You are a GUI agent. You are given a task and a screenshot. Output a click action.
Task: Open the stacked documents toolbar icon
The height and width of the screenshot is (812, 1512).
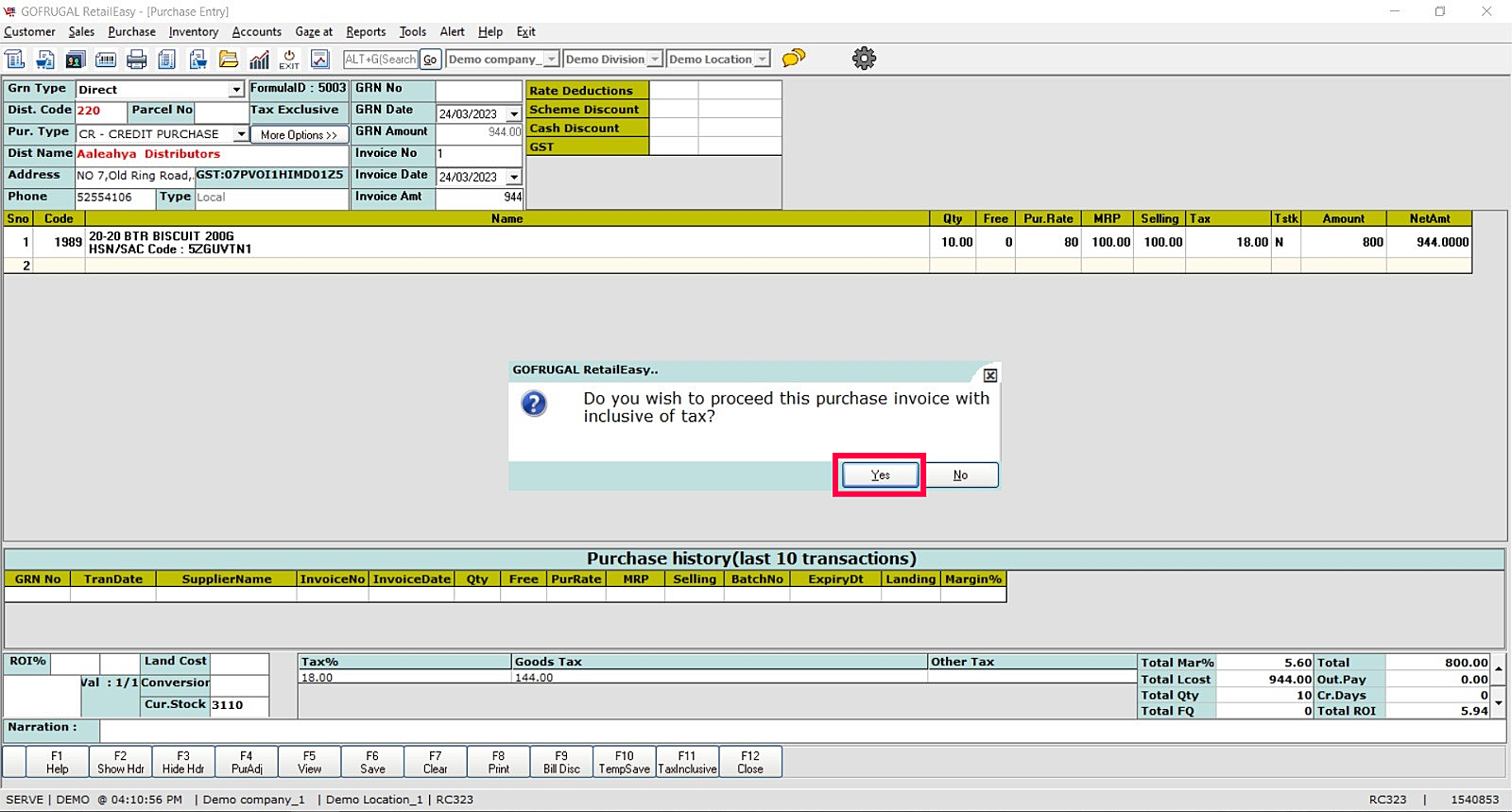click(x=166, y=60)
